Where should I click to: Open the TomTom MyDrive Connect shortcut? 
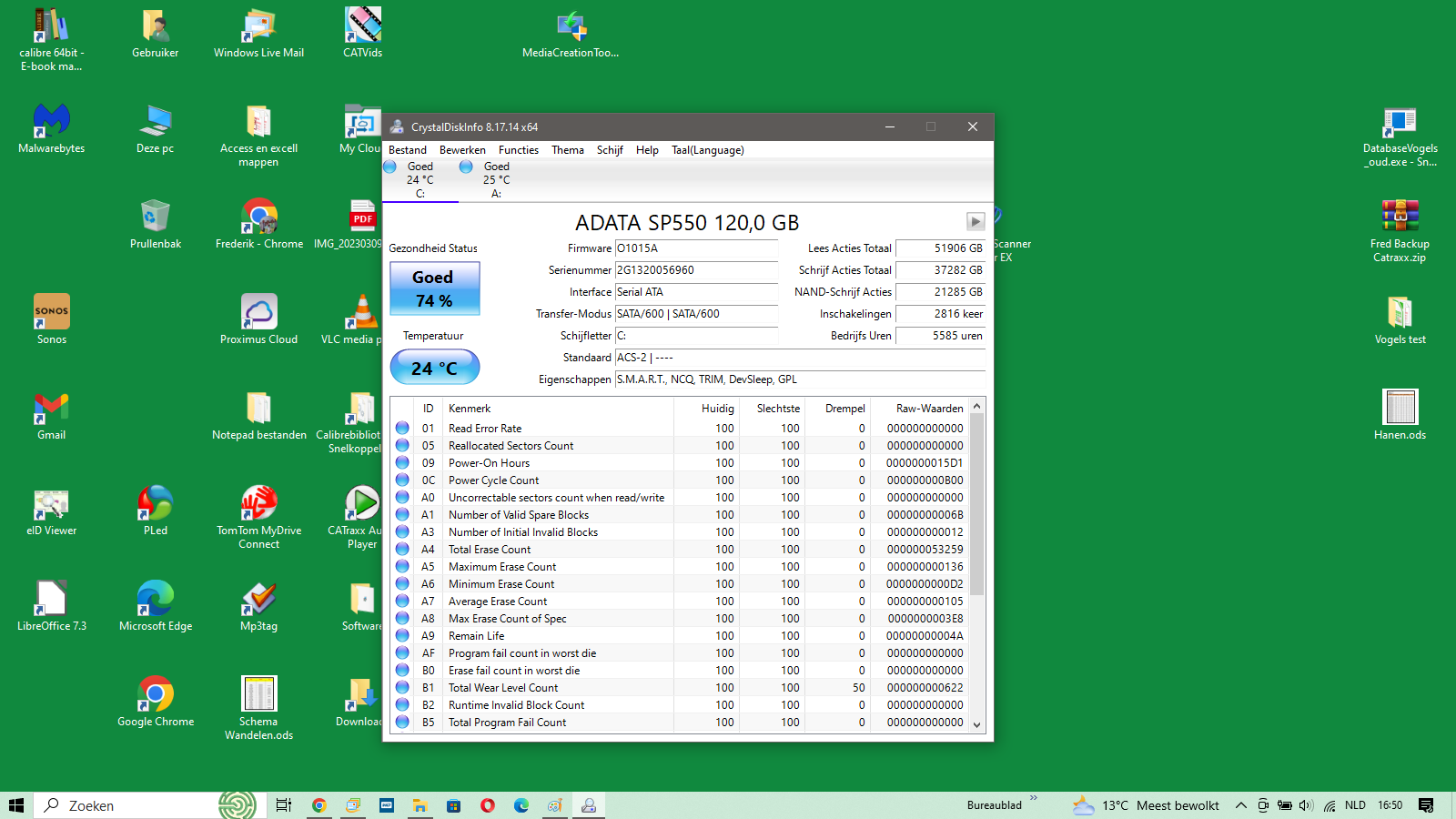[x=259, y=518]
